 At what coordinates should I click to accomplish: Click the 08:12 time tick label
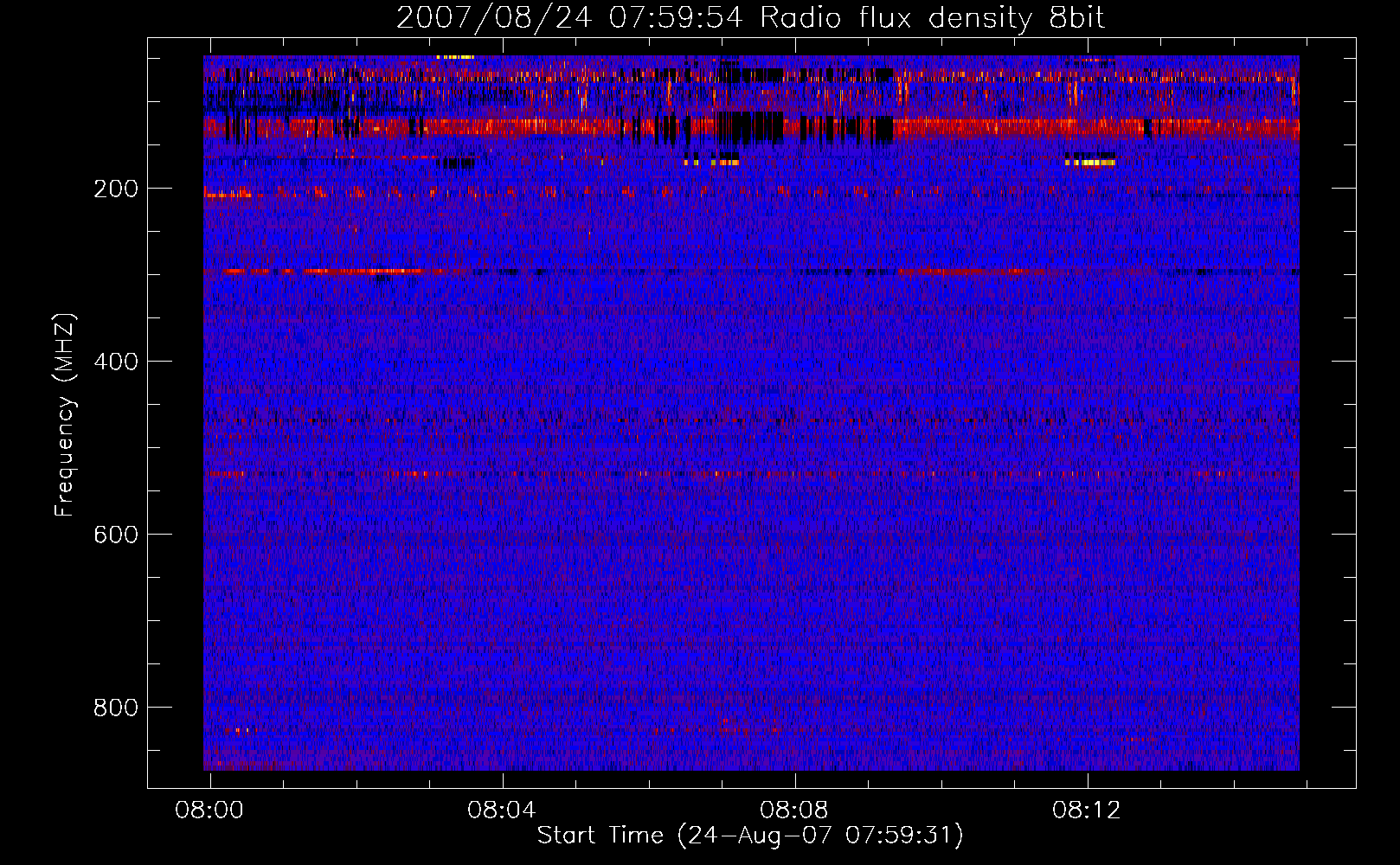point(1087,811)
